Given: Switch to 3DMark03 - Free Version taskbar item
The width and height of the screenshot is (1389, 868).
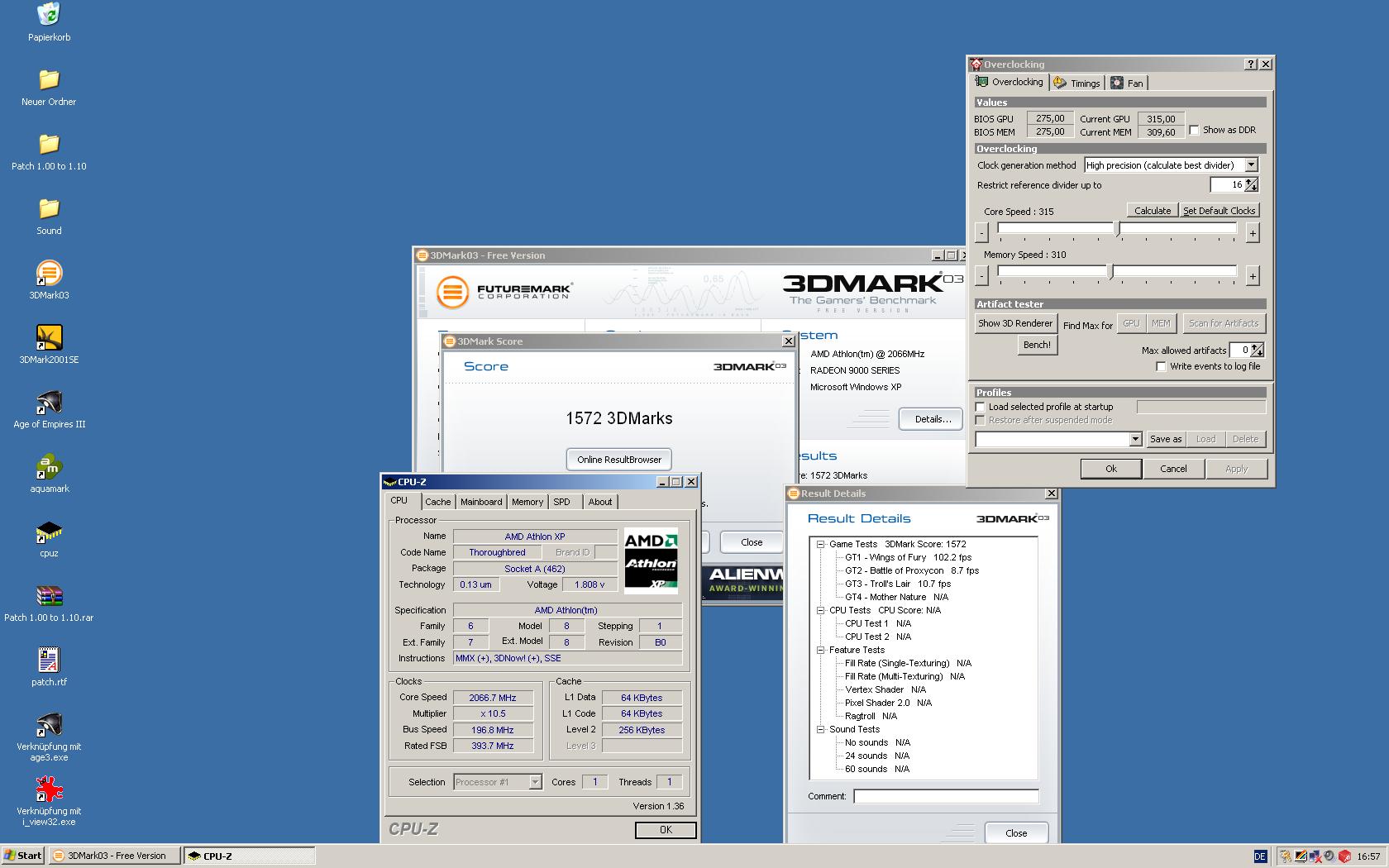Looking at the screenshot, I should click(114, 856).
